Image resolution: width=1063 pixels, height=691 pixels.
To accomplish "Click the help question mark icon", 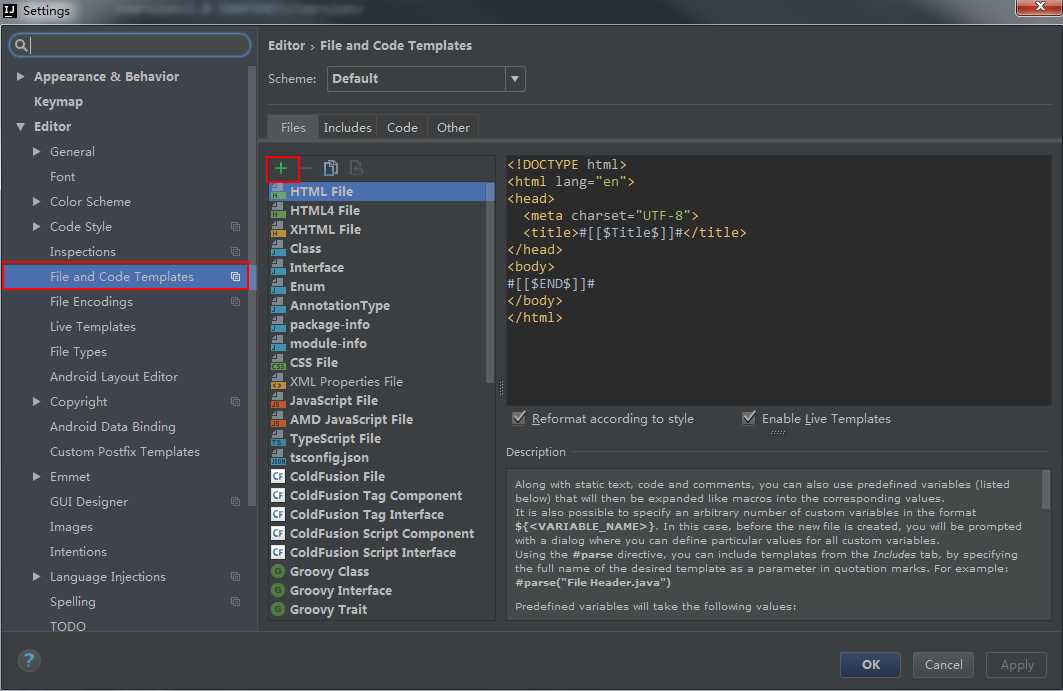I will pos(29,660).
